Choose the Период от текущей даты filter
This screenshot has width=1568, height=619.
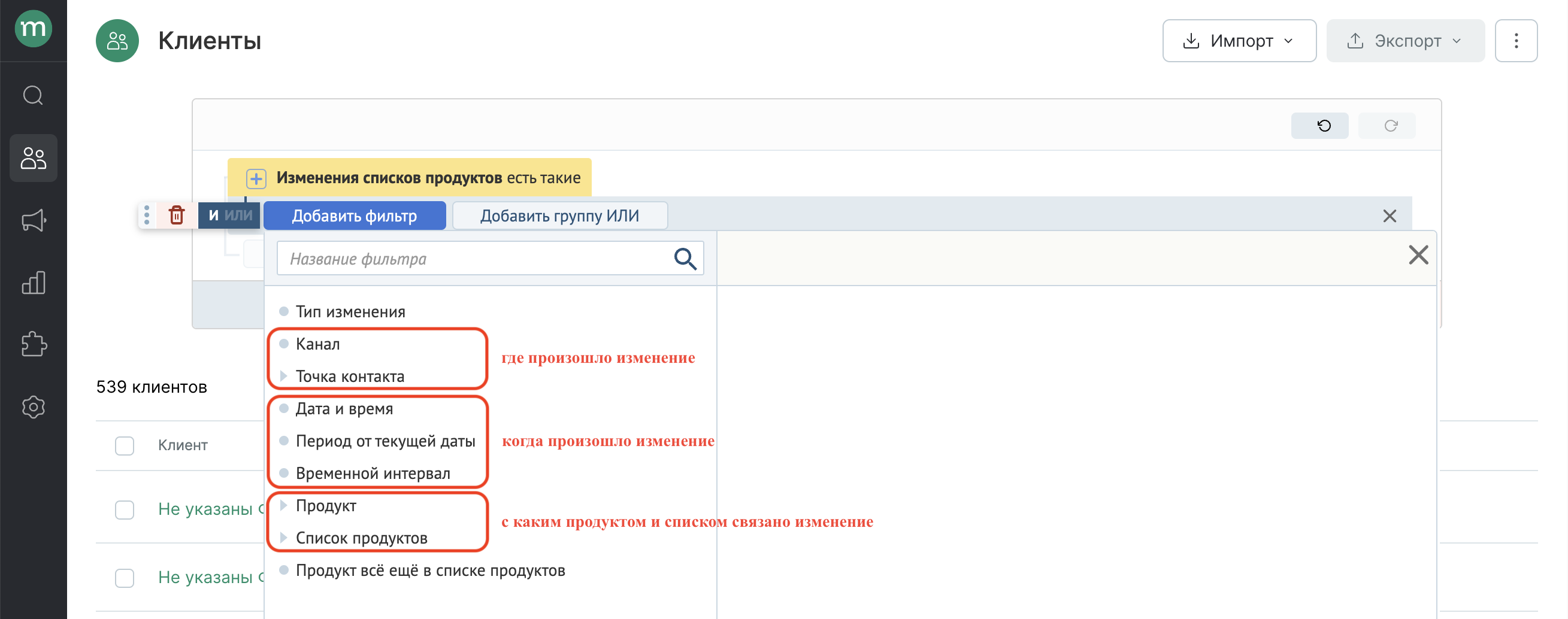pyautogui.click(x=385, y=441)
